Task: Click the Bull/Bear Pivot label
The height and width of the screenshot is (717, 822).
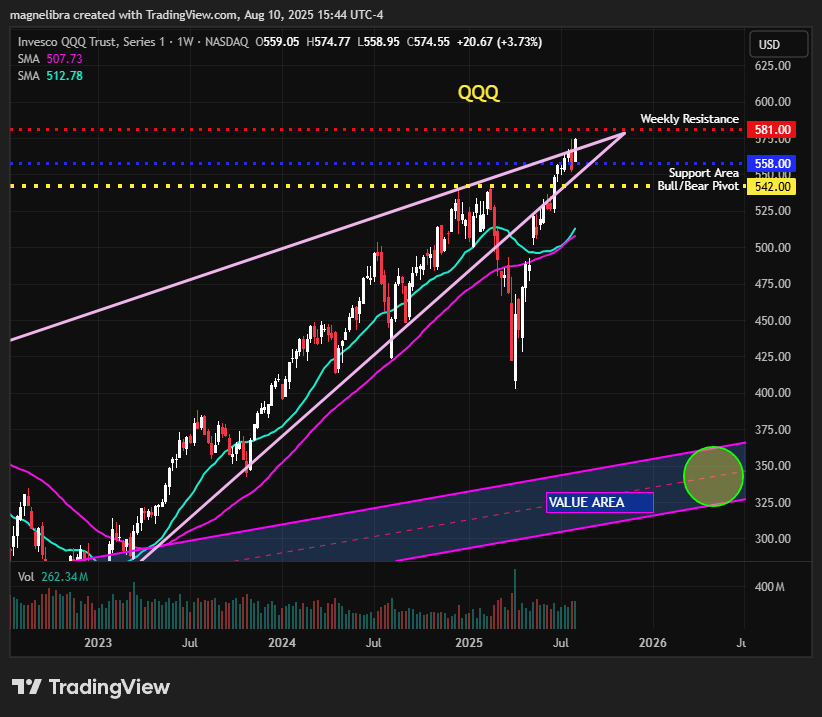Action: (698, 186)
